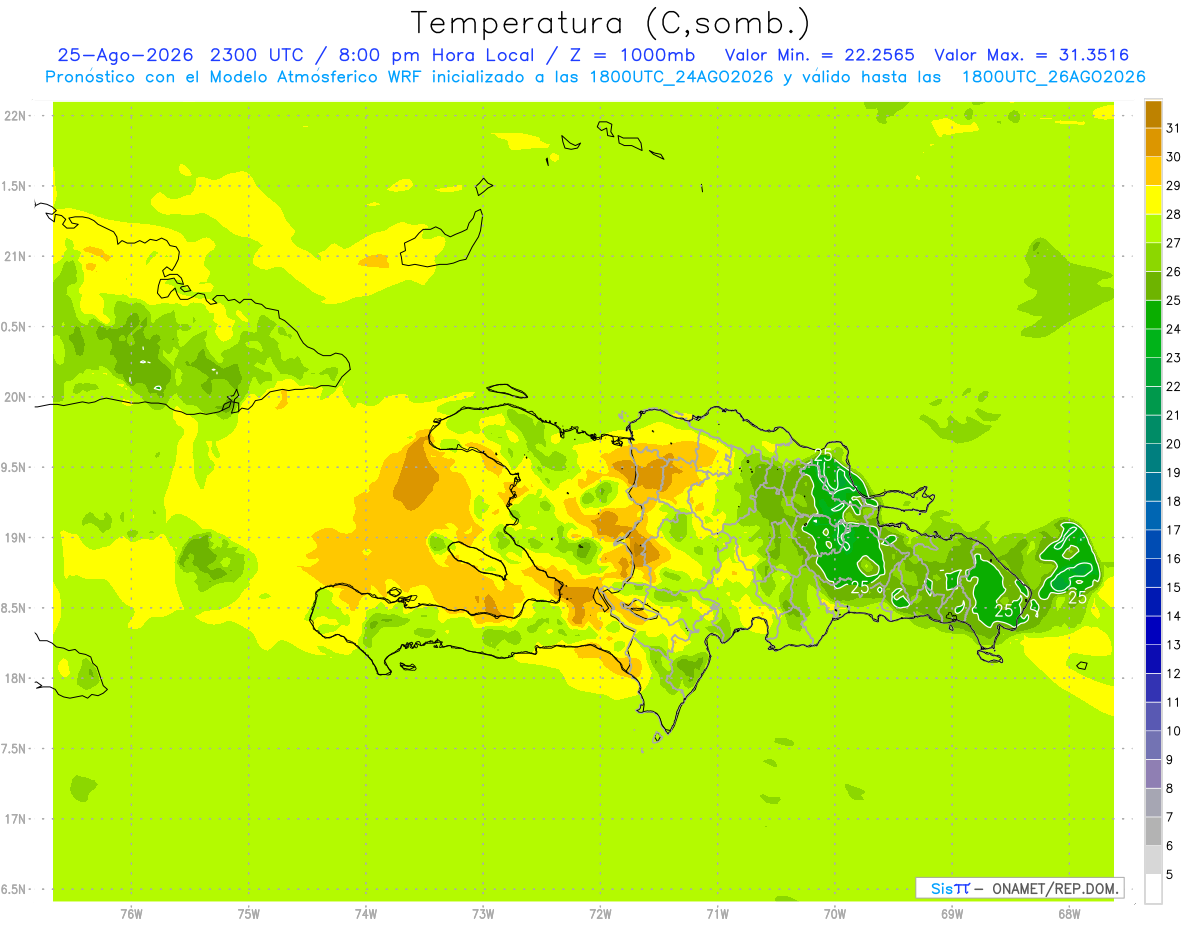Screen dimensions: 1200x927
Task: Click the '22N' latitude axis label
Action: (16, 116)
